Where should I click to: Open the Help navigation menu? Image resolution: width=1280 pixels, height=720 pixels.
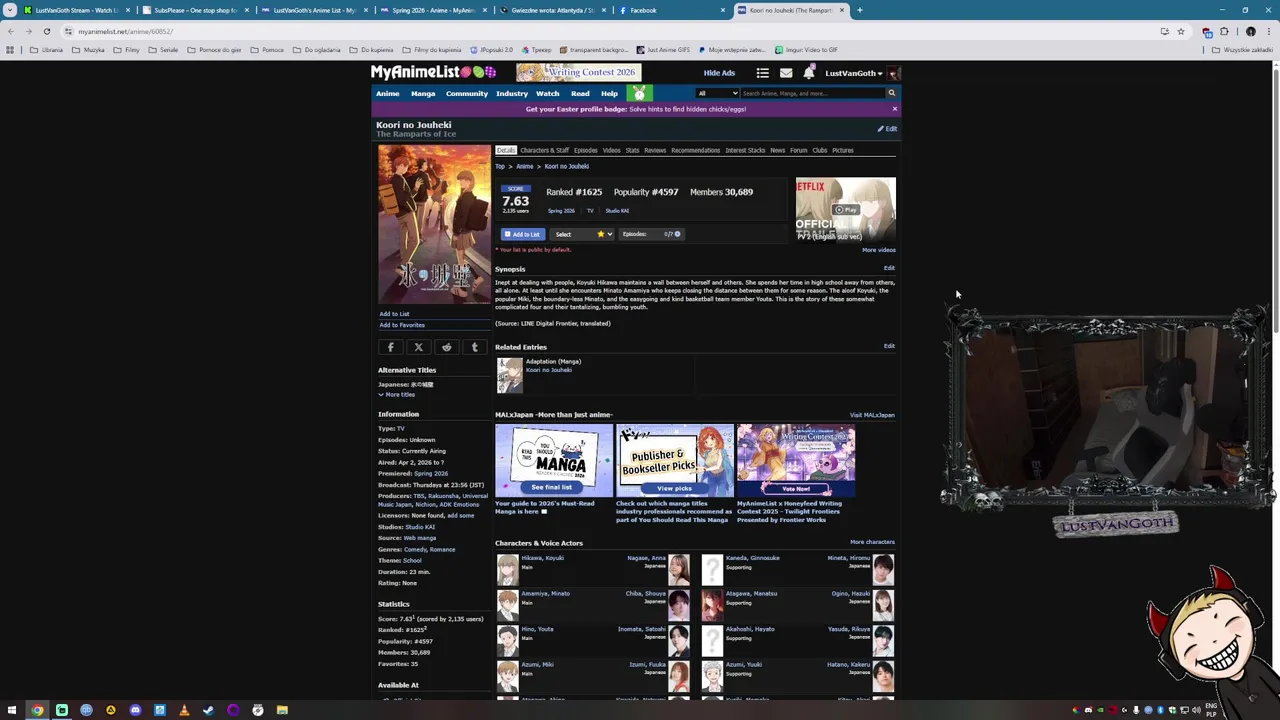click(609, 94)
